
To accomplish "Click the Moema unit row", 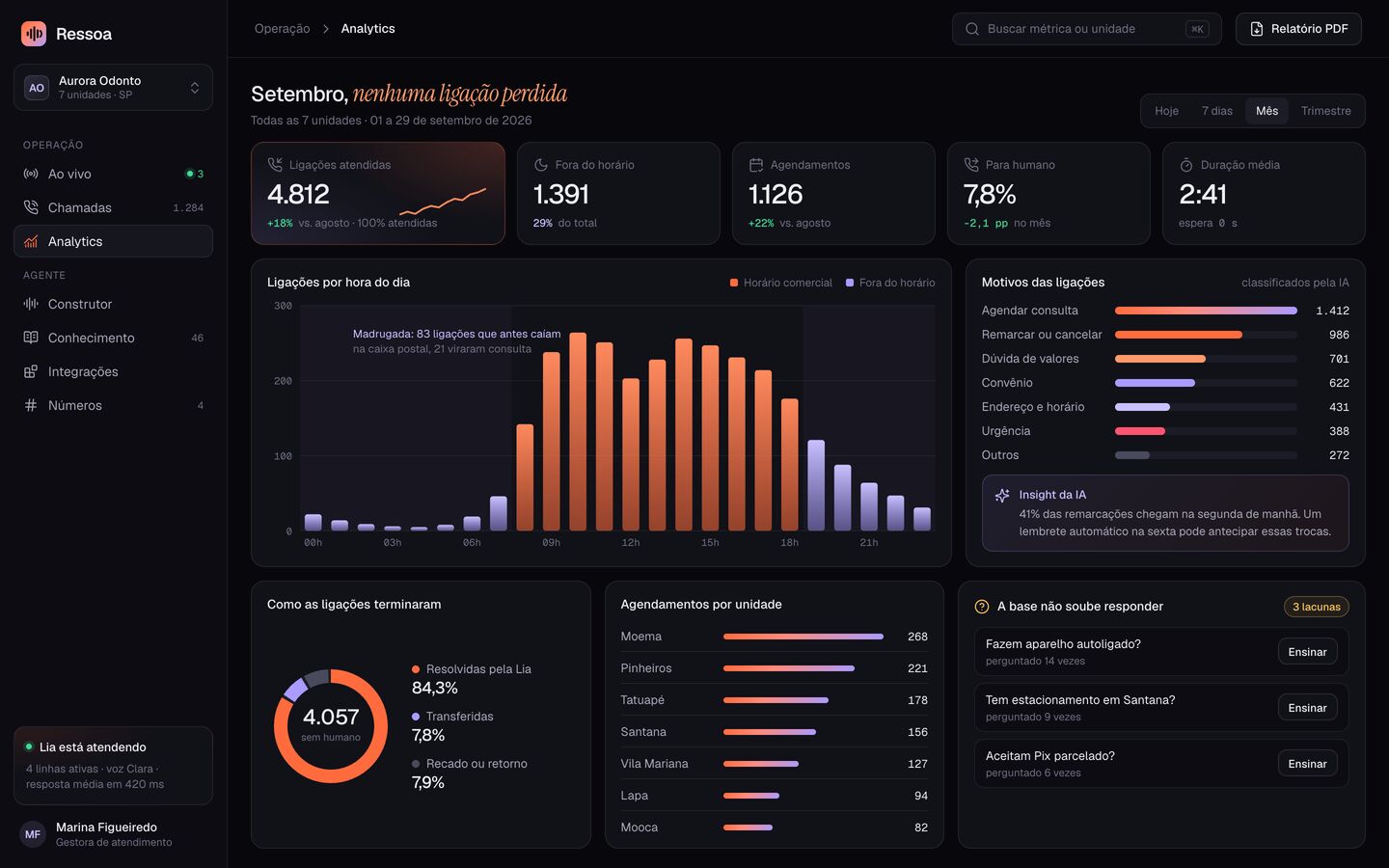I will click(x=774, y=637).
